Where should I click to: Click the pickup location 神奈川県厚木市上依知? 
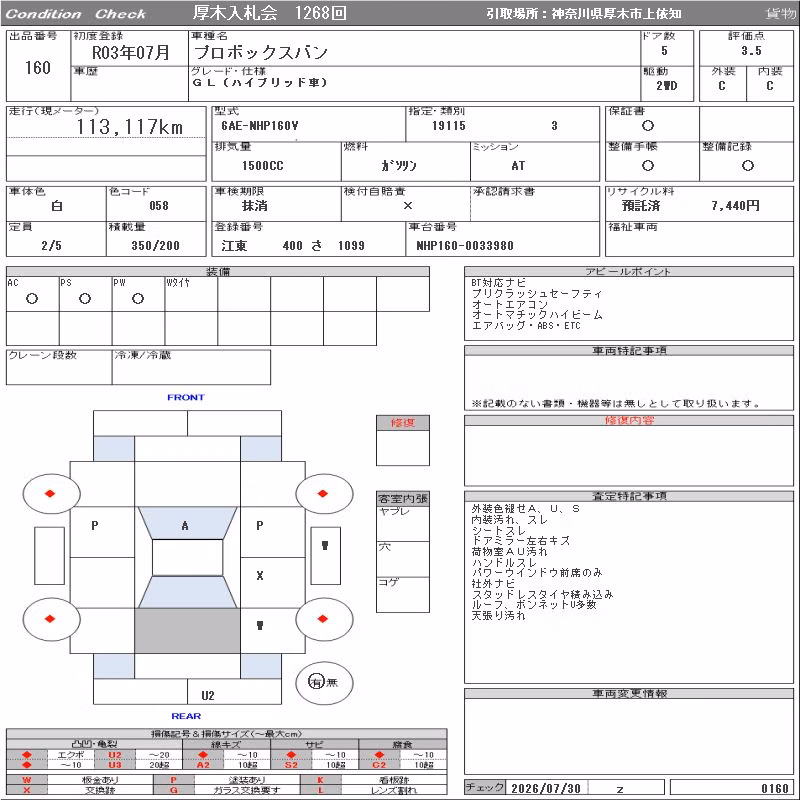(x=616, y=14)
